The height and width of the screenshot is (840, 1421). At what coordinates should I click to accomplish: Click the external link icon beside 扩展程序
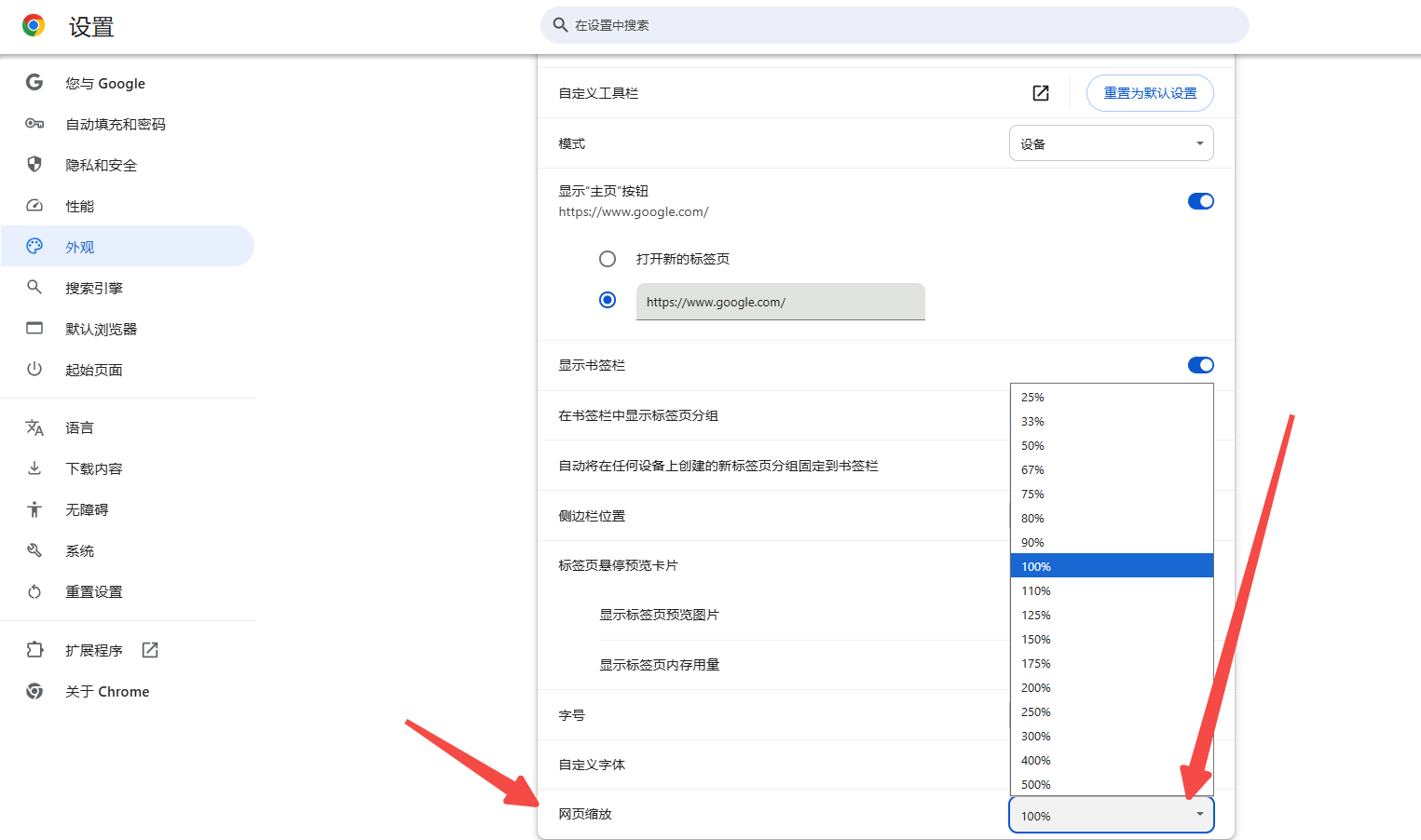point(150,650)
